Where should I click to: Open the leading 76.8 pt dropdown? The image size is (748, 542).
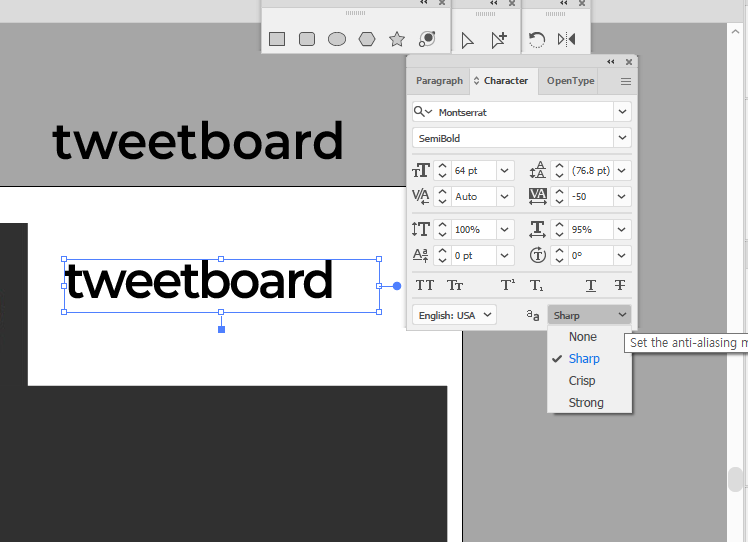click(x=622, y=171)
